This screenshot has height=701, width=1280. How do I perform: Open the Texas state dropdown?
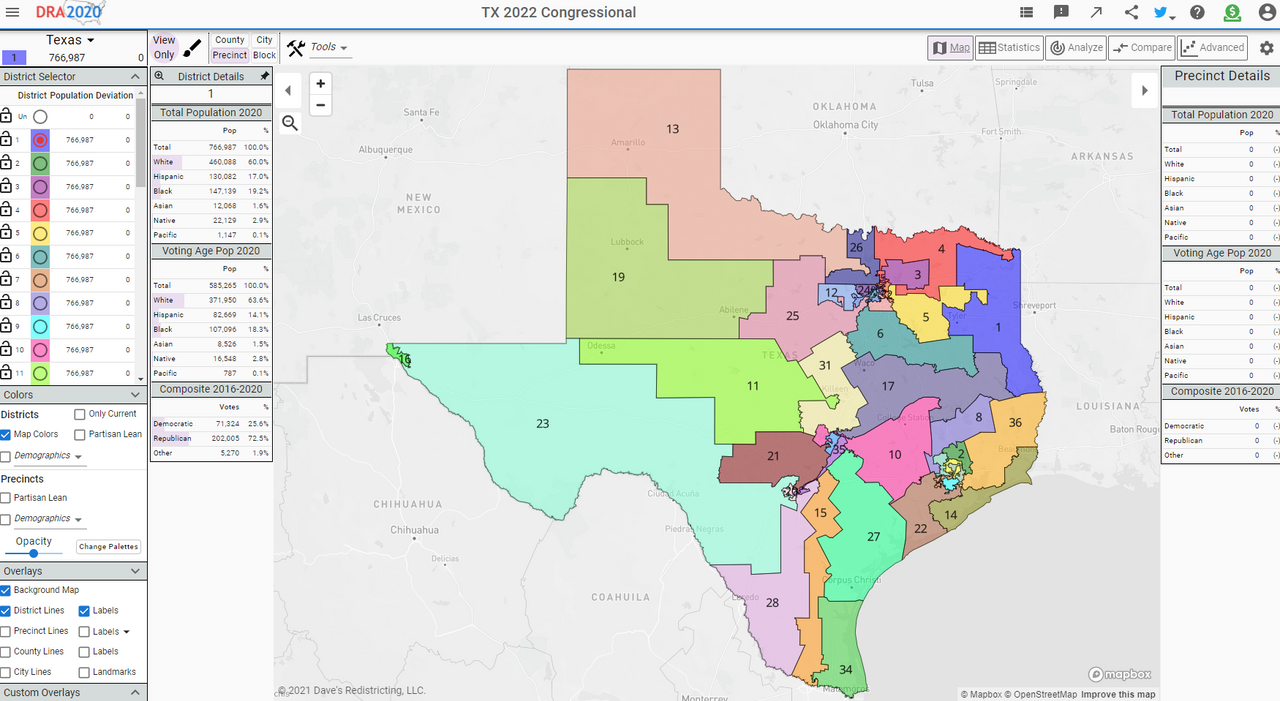click(68, 39)
